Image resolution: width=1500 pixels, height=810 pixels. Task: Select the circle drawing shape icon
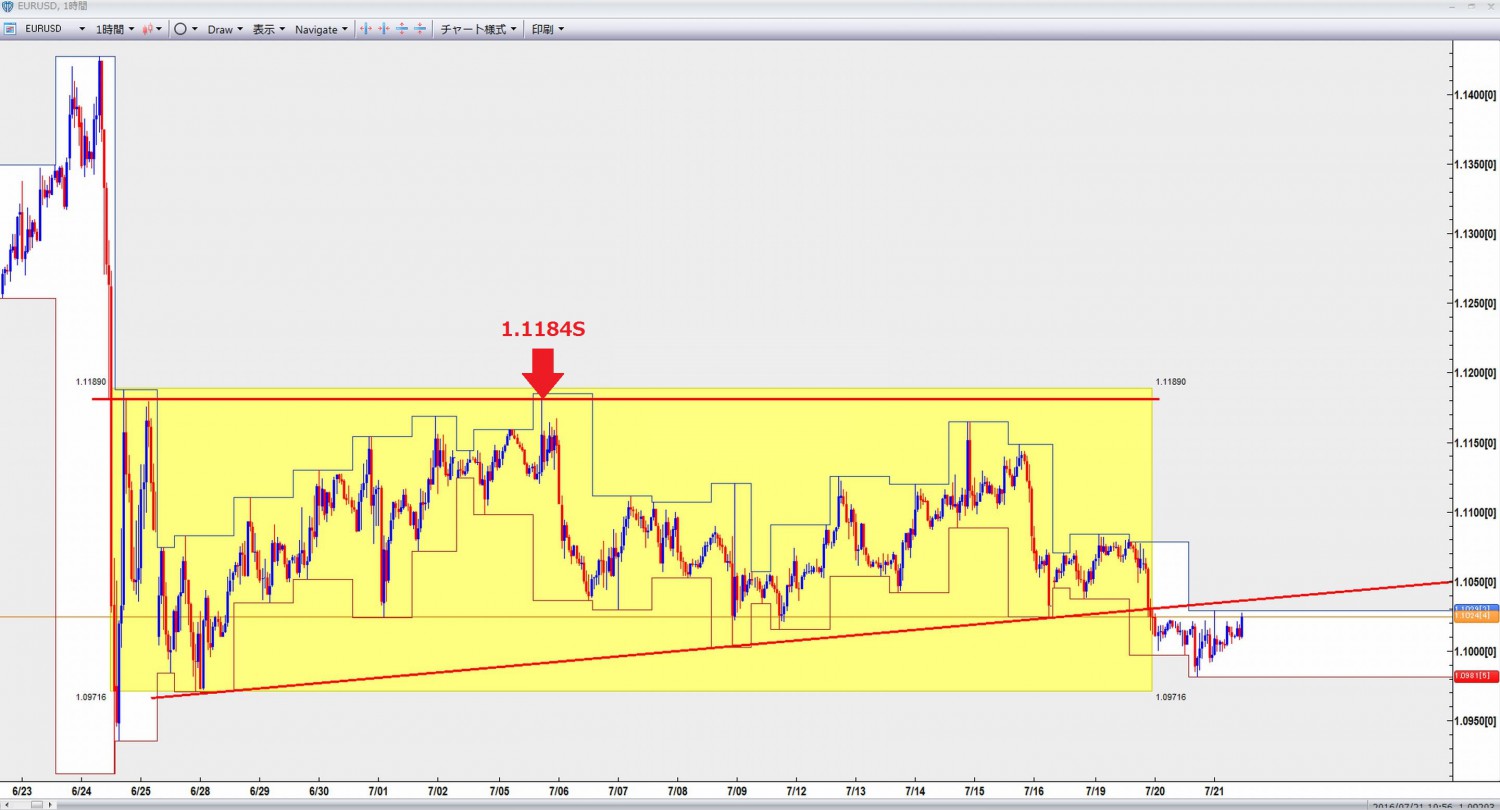pos(180,29)
